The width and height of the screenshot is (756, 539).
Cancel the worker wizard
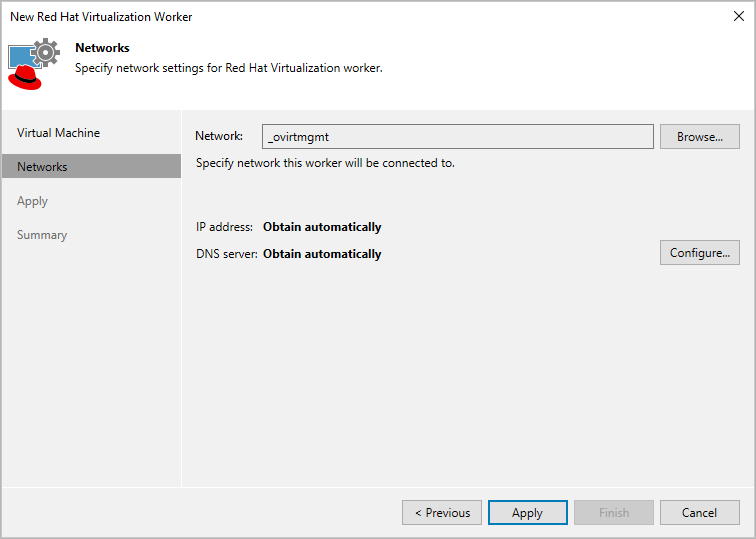(x=700, y=512)
